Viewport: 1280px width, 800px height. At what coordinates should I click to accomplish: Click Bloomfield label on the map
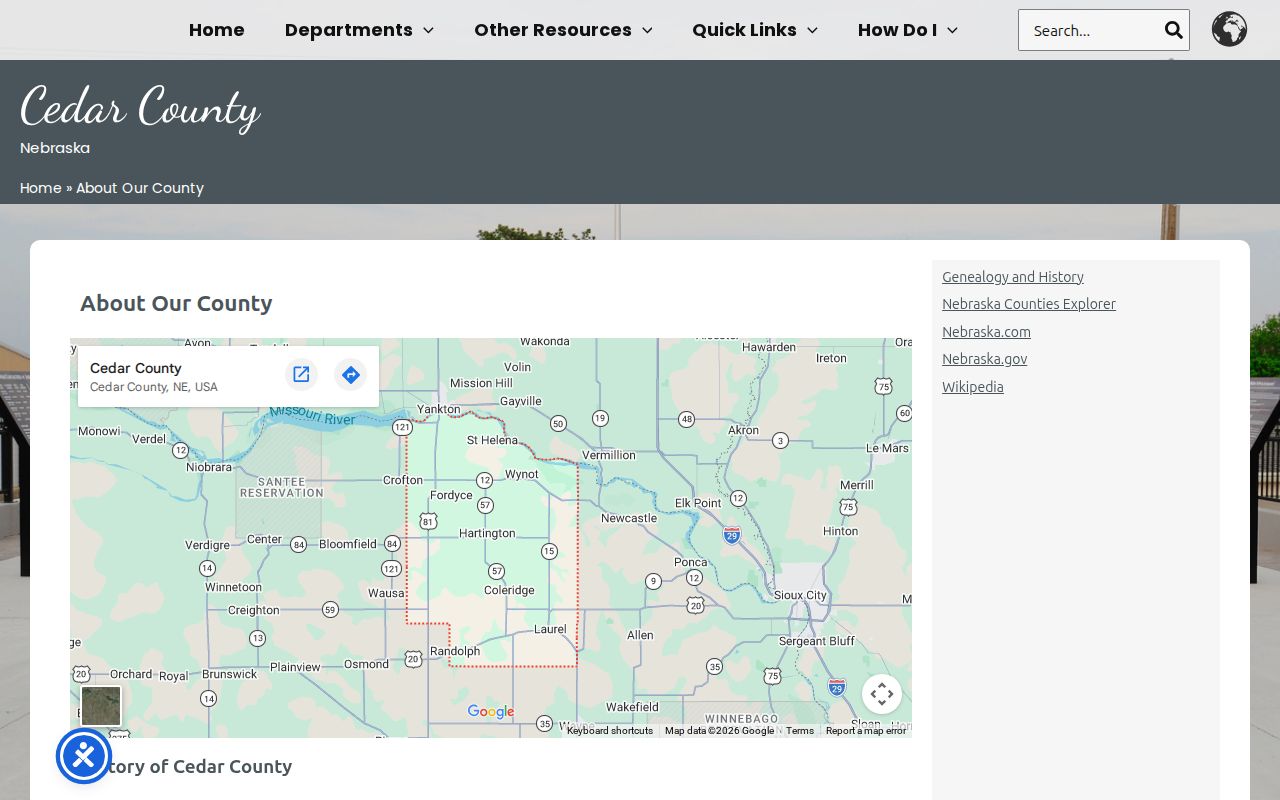point(348,544)
